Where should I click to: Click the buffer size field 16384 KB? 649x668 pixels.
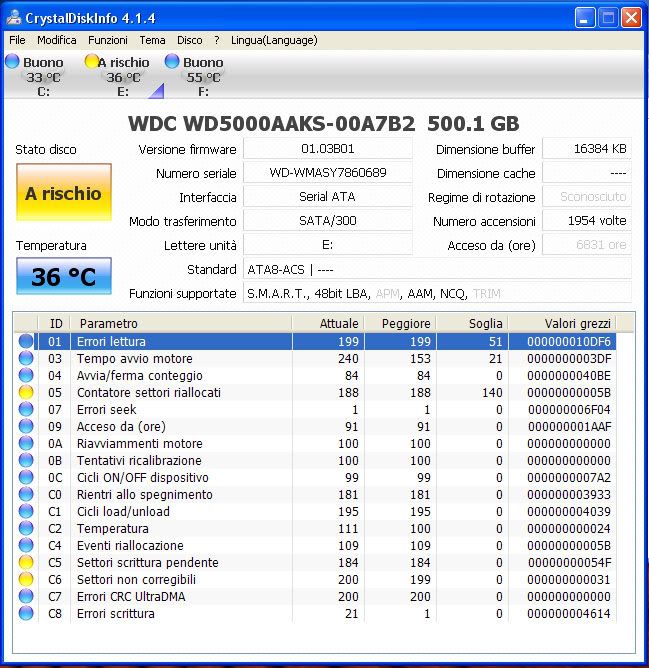point(587,149)
